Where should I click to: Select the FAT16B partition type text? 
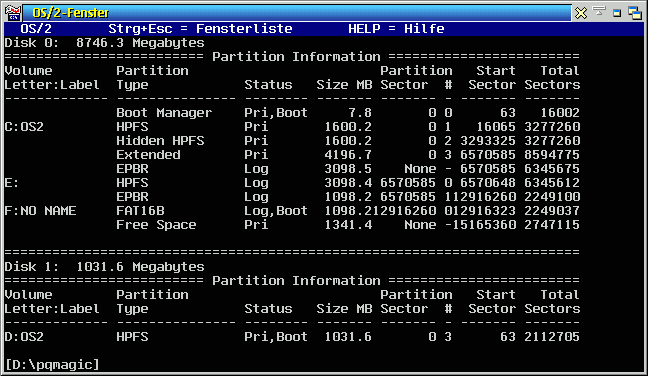click(141, 211)
